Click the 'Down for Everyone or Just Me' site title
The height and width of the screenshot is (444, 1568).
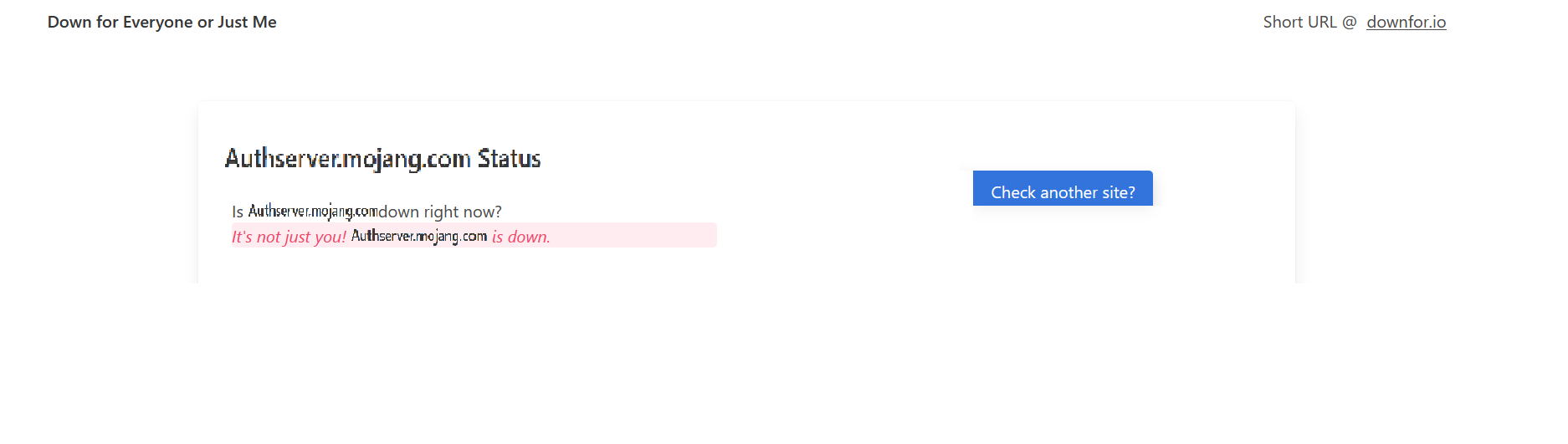pos(161,23)
